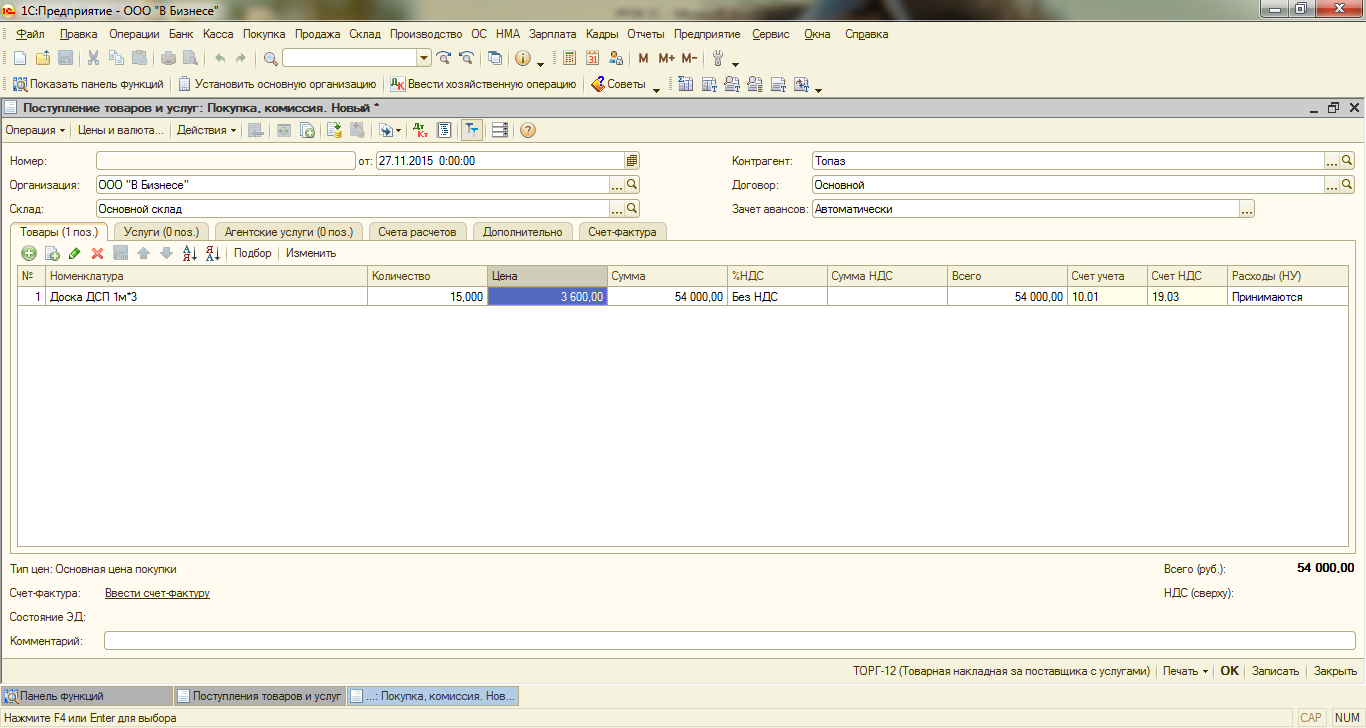This screenshot has width=1366, height=728.
Task: Open the Покупка menu
Action: pyautogui.click(x=264, y=34)
